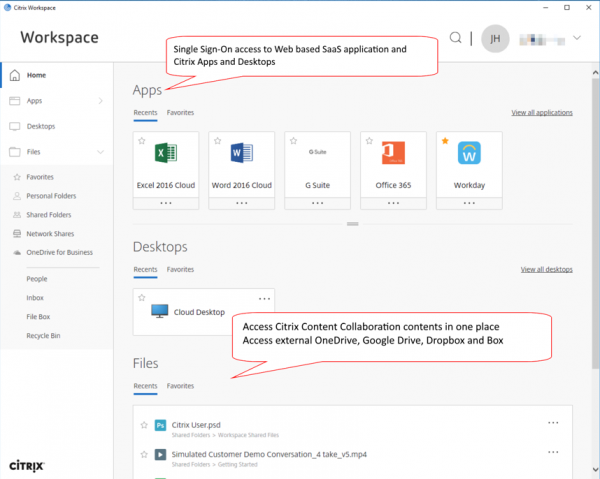
Task: Click the JH user avatar
Action: pyautogui.click(x=495, y=38)
